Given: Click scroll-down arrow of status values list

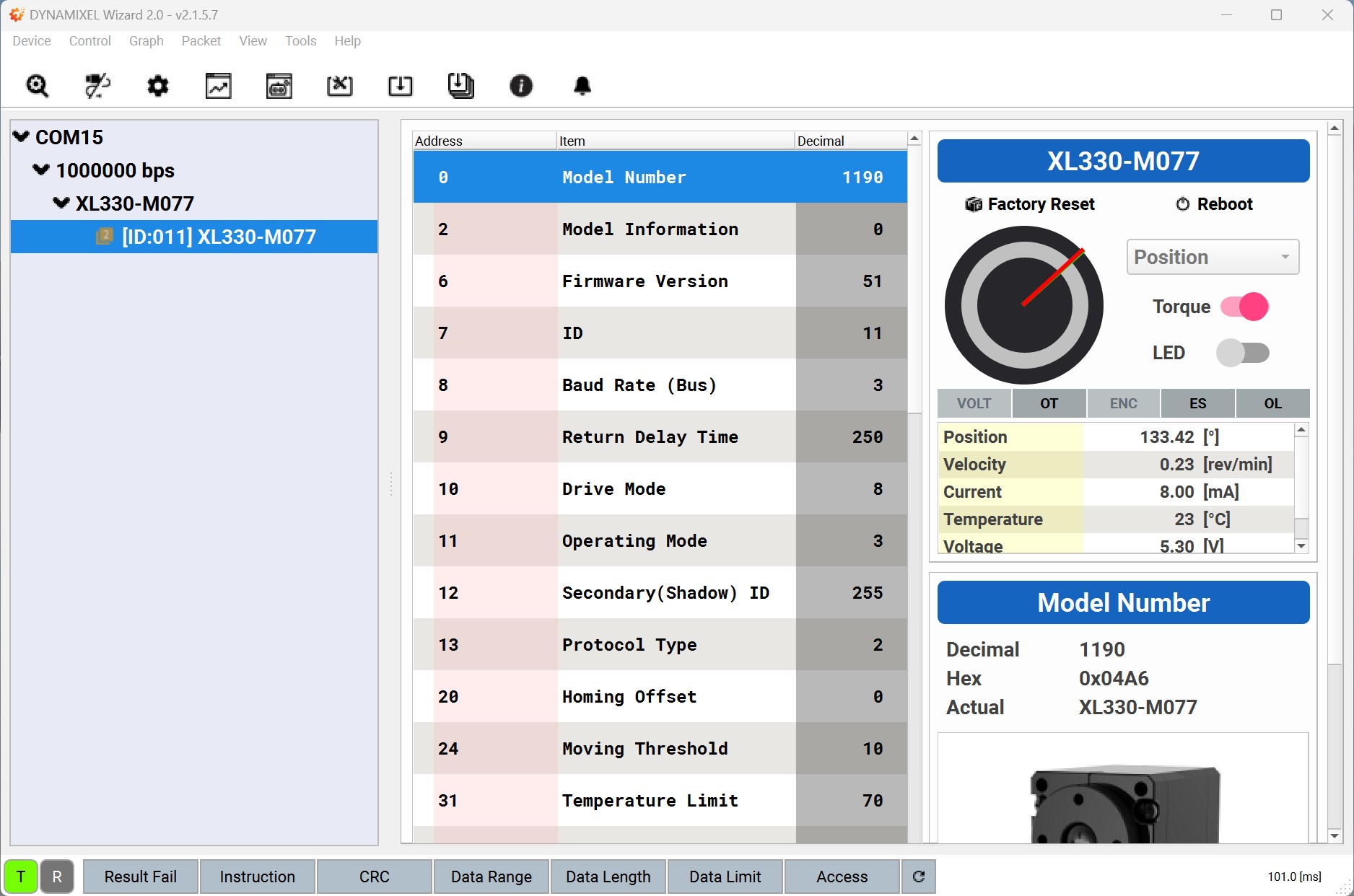Looking at the screenshot, I should point(1301,546).
